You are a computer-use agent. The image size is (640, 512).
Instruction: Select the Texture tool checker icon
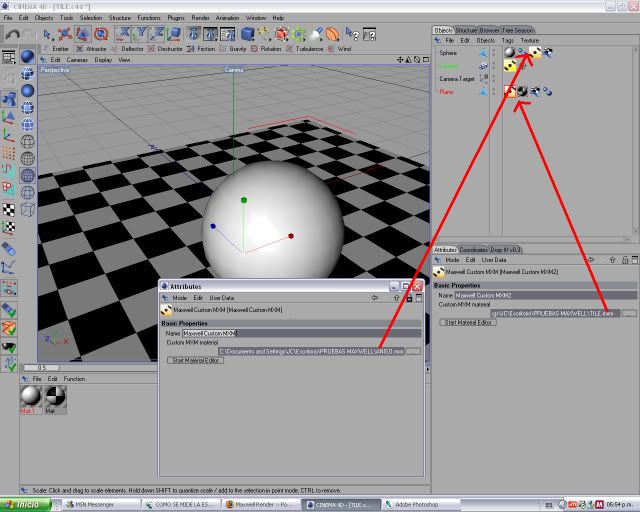[9, 209]
